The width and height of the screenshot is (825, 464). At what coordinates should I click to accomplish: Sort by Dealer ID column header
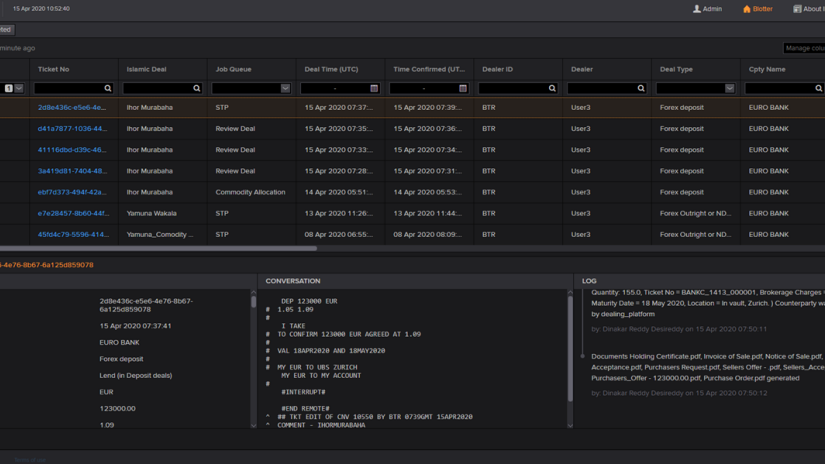point(497,69)
